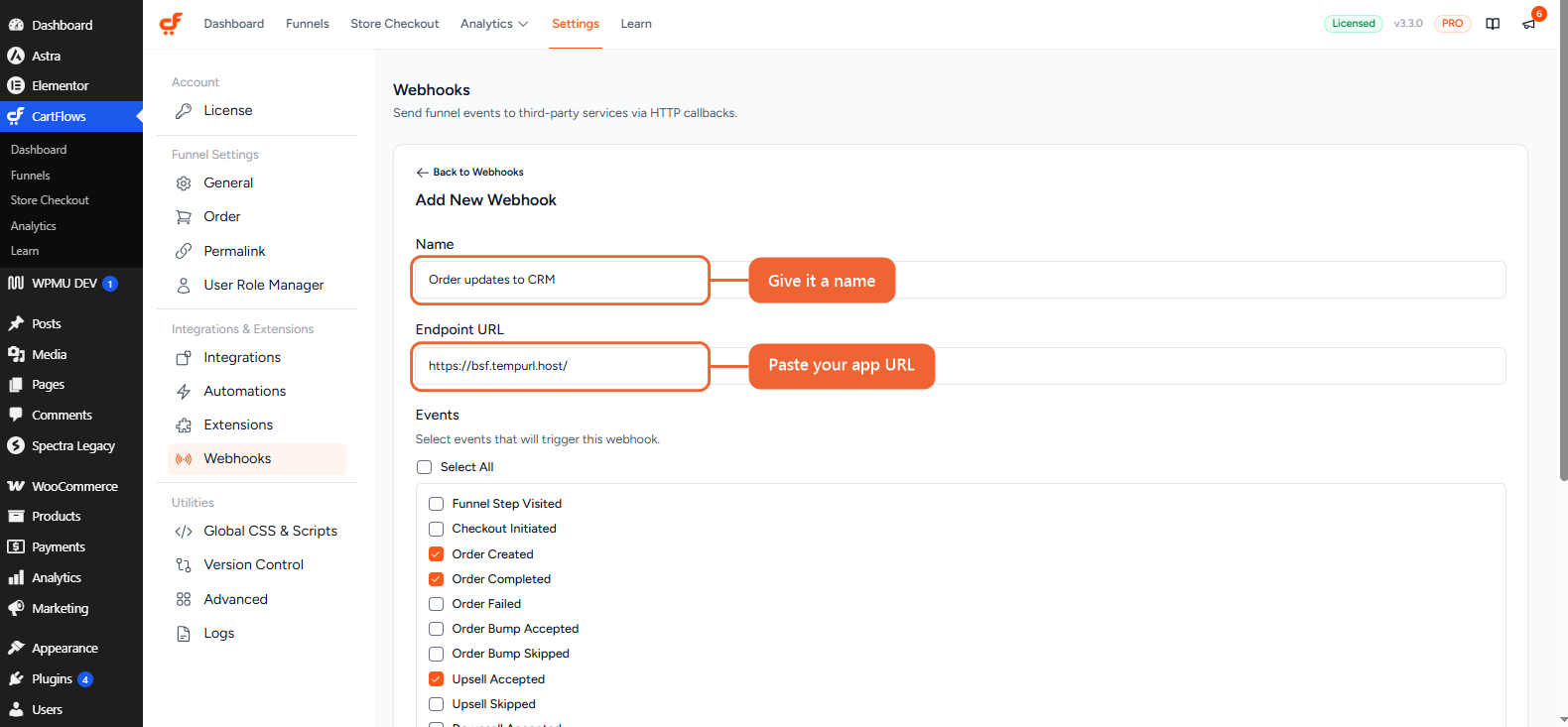Click the Automations lightning bolt icon
The image size is (1568, 727).
184,392
